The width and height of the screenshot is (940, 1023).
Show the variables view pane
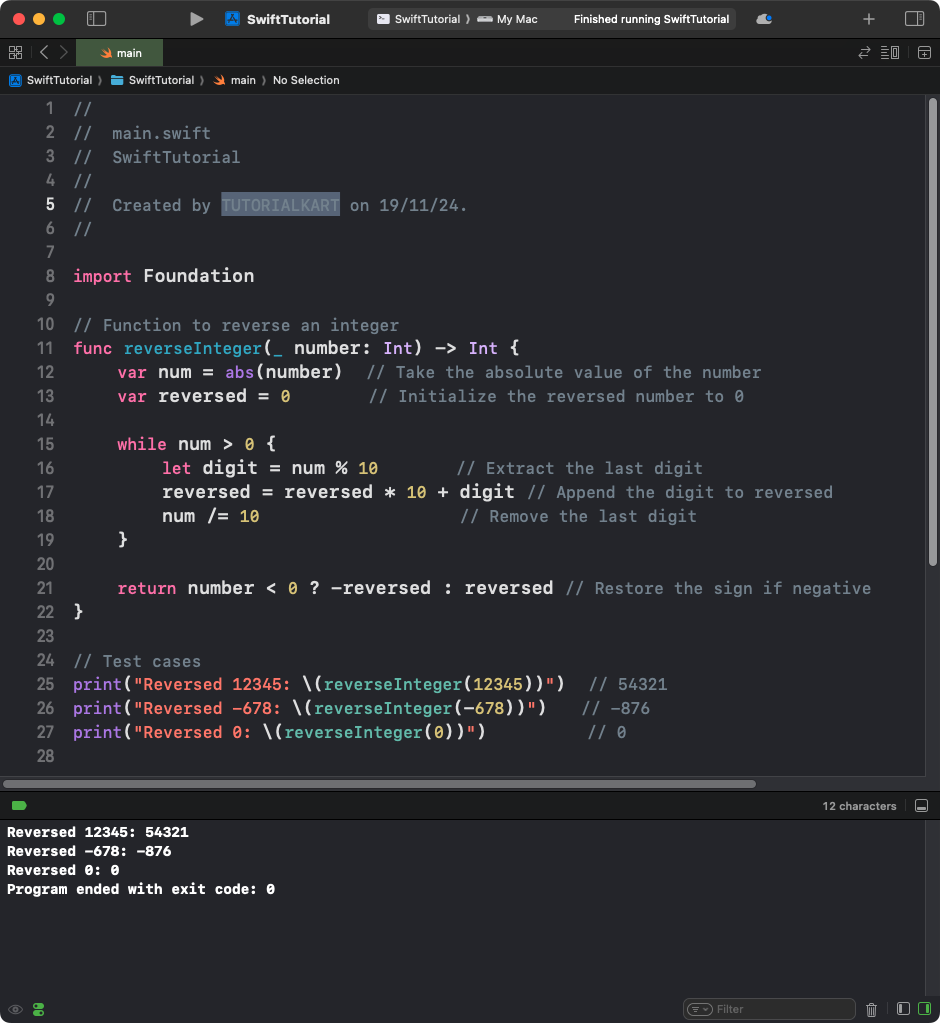pos(903,1009)
